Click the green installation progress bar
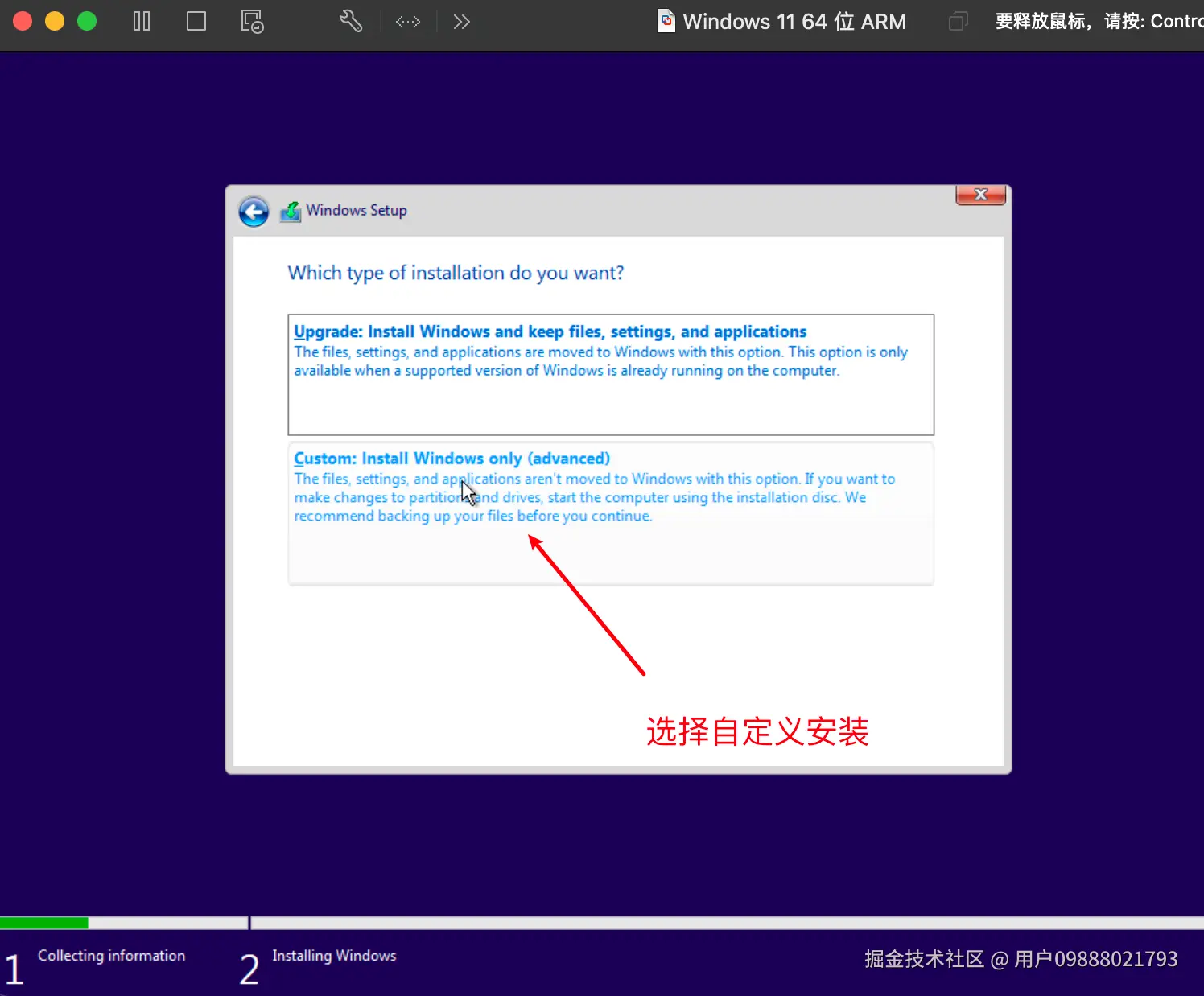The width and height of the screenshot is (1204, 996). tap(44, 923)
